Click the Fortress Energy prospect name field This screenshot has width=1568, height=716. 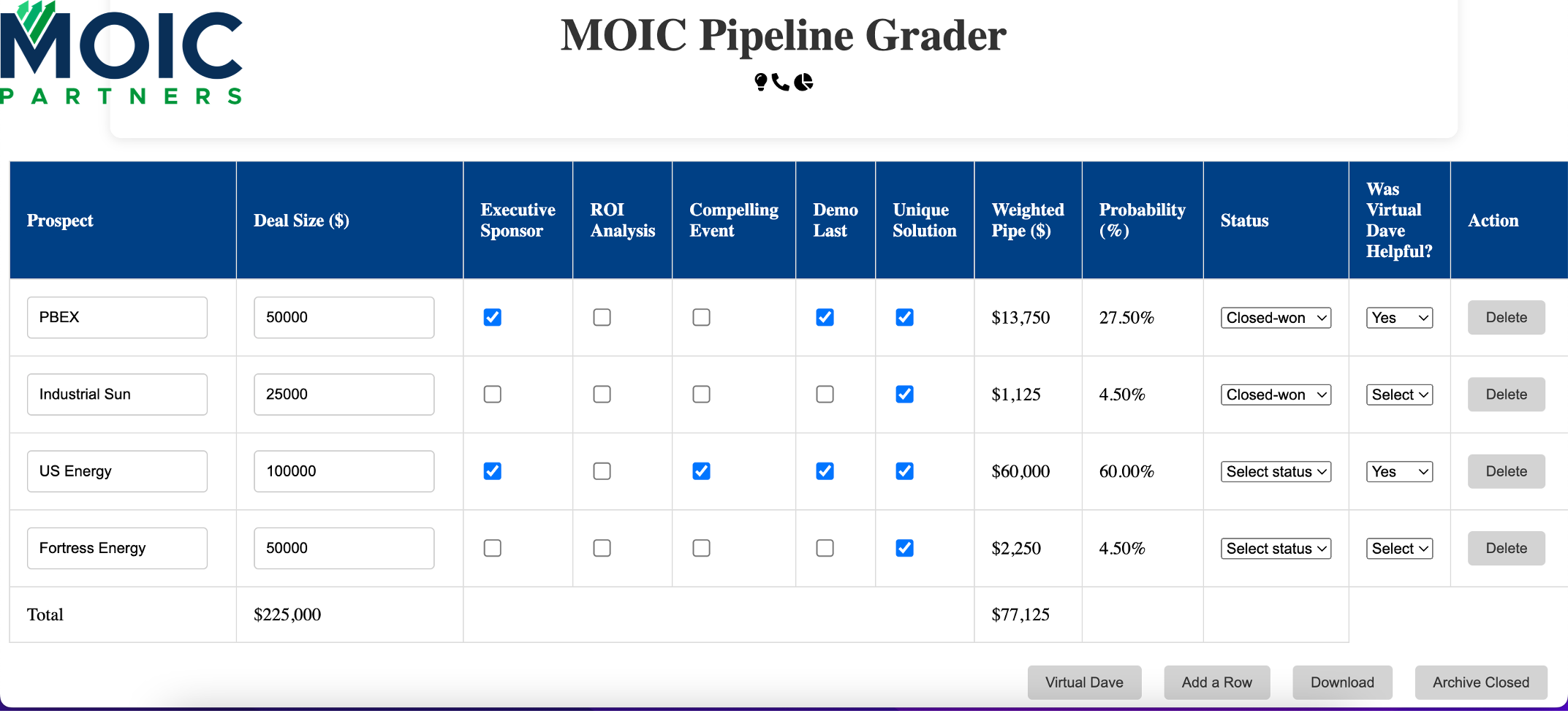point(117,548)
